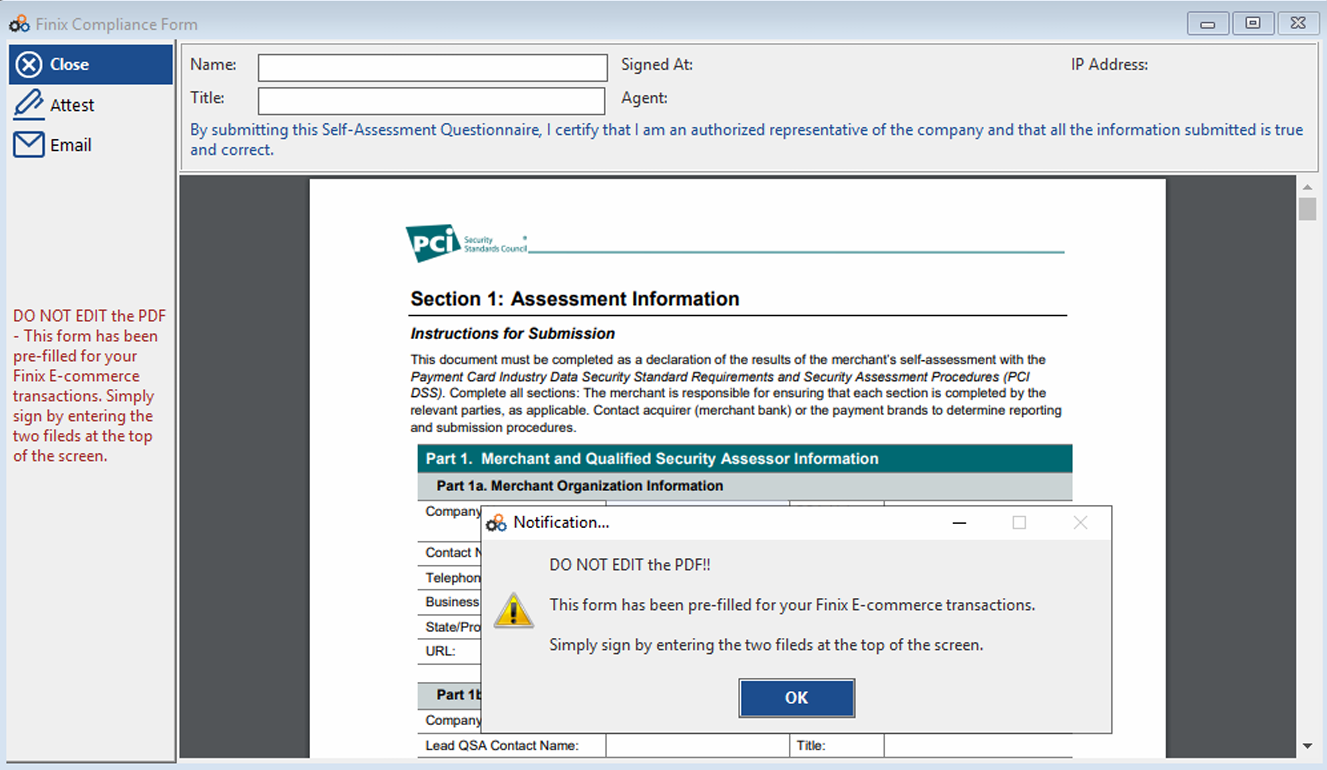Focus the Title input field

(432, 101)
